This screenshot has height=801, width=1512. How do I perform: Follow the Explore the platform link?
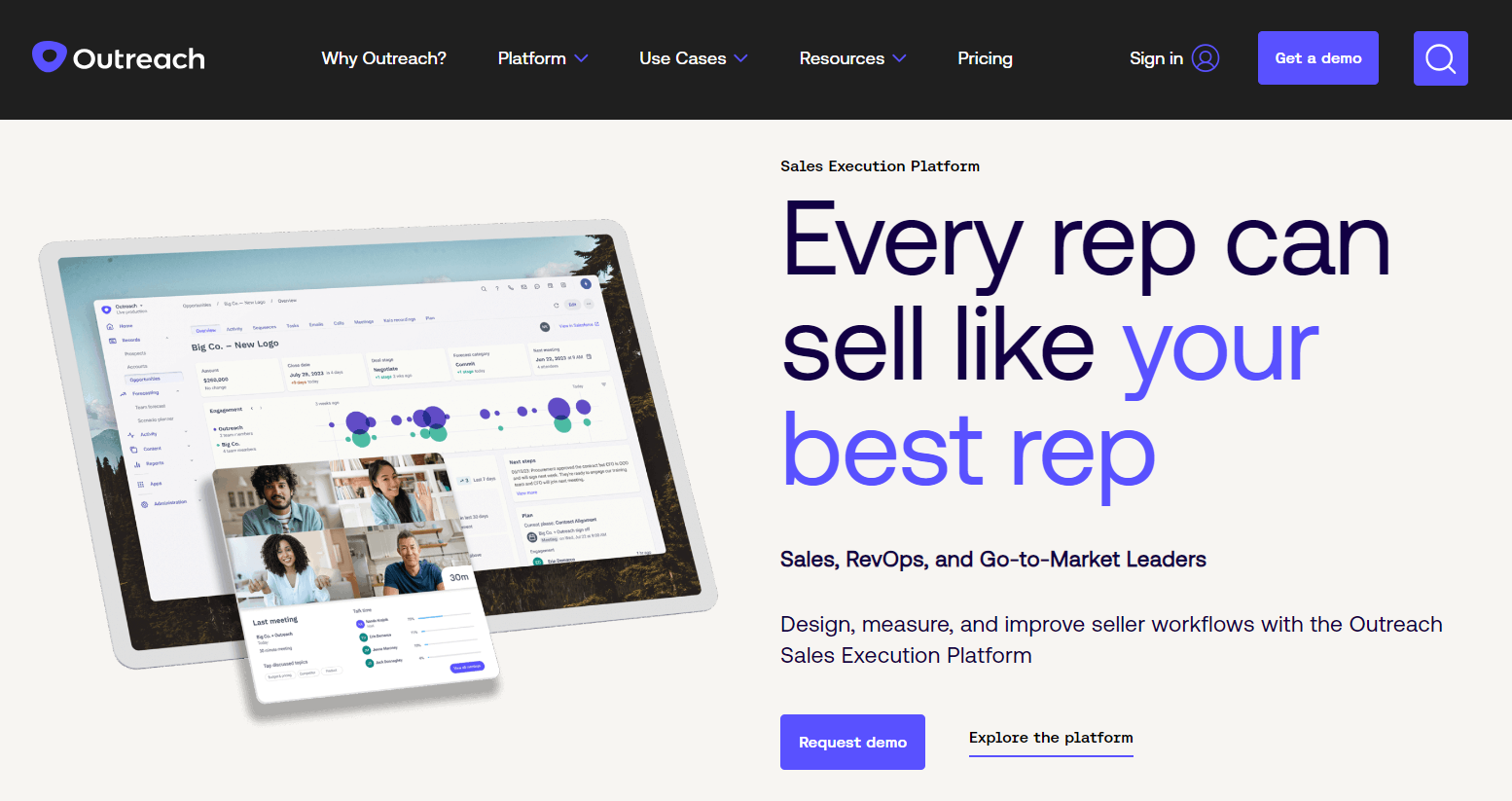coord(1051,738)
